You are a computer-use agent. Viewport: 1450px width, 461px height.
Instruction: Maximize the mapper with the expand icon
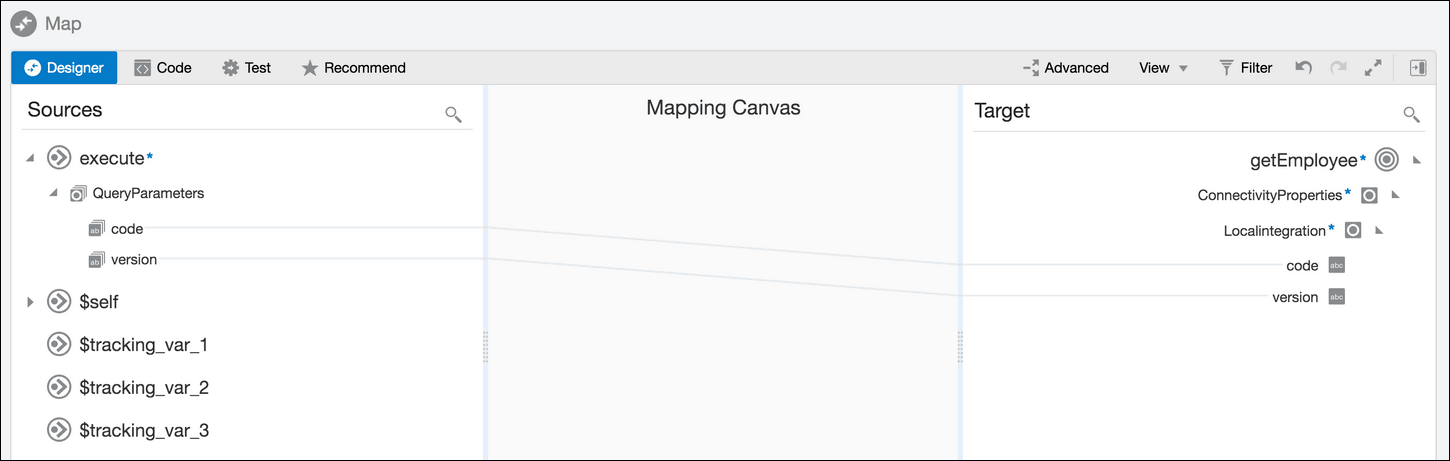tap(1373, 68)
